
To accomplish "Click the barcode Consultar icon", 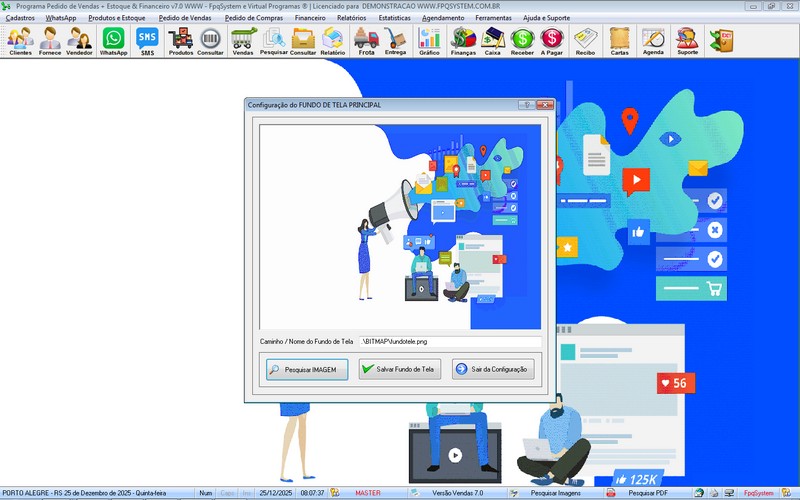I will coord(210,41).
